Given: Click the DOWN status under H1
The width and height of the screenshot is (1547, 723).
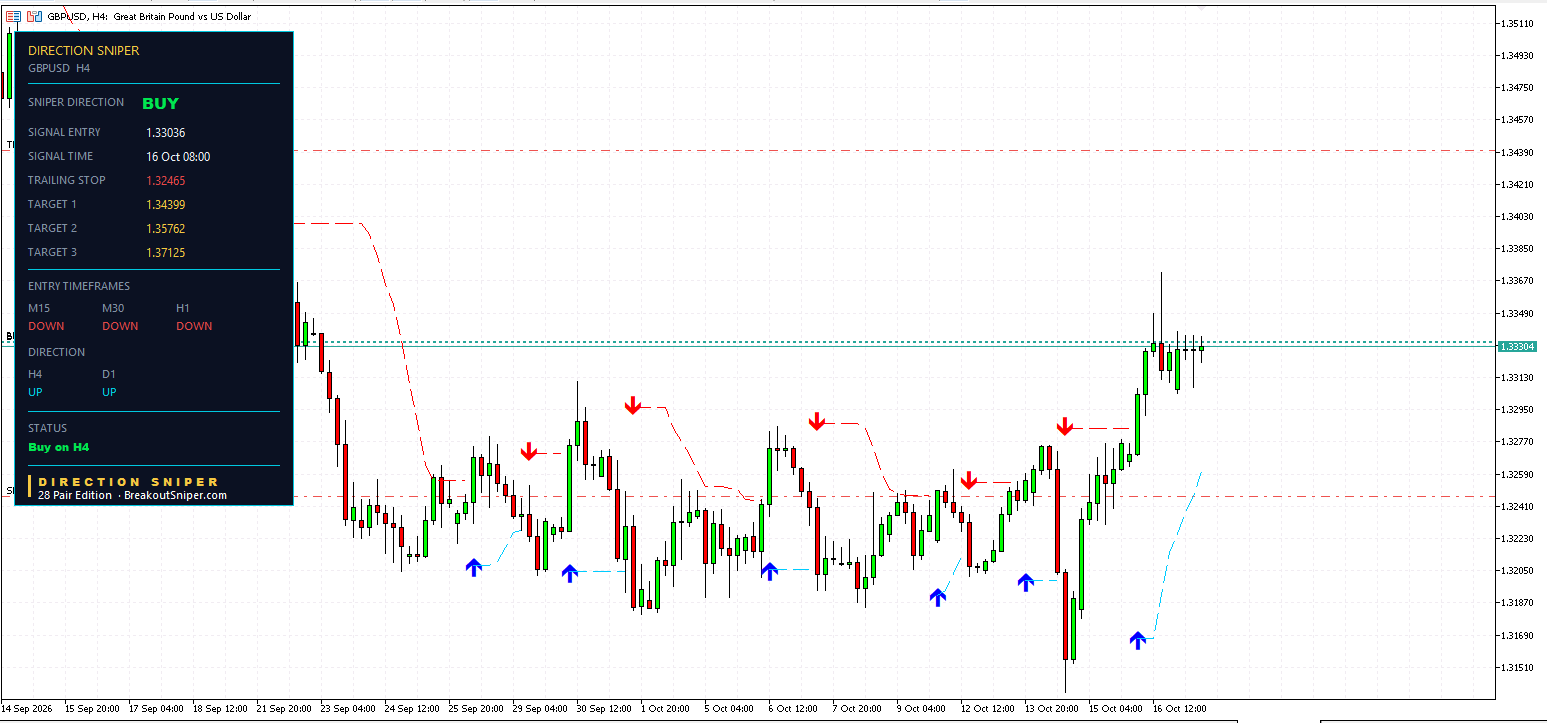Looking at the screenshot, I should [x=194, y=326].
